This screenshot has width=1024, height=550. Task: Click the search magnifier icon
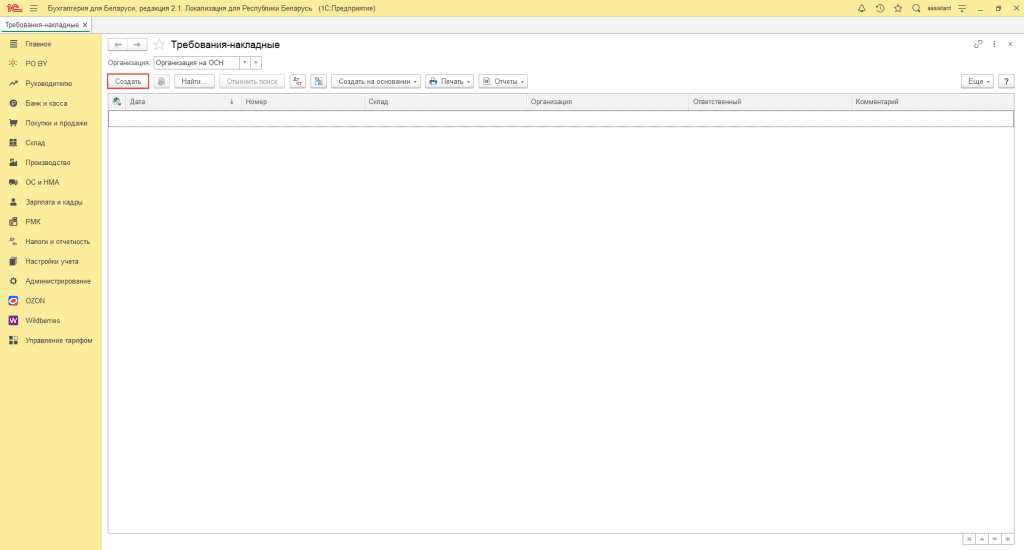[916, 8]
